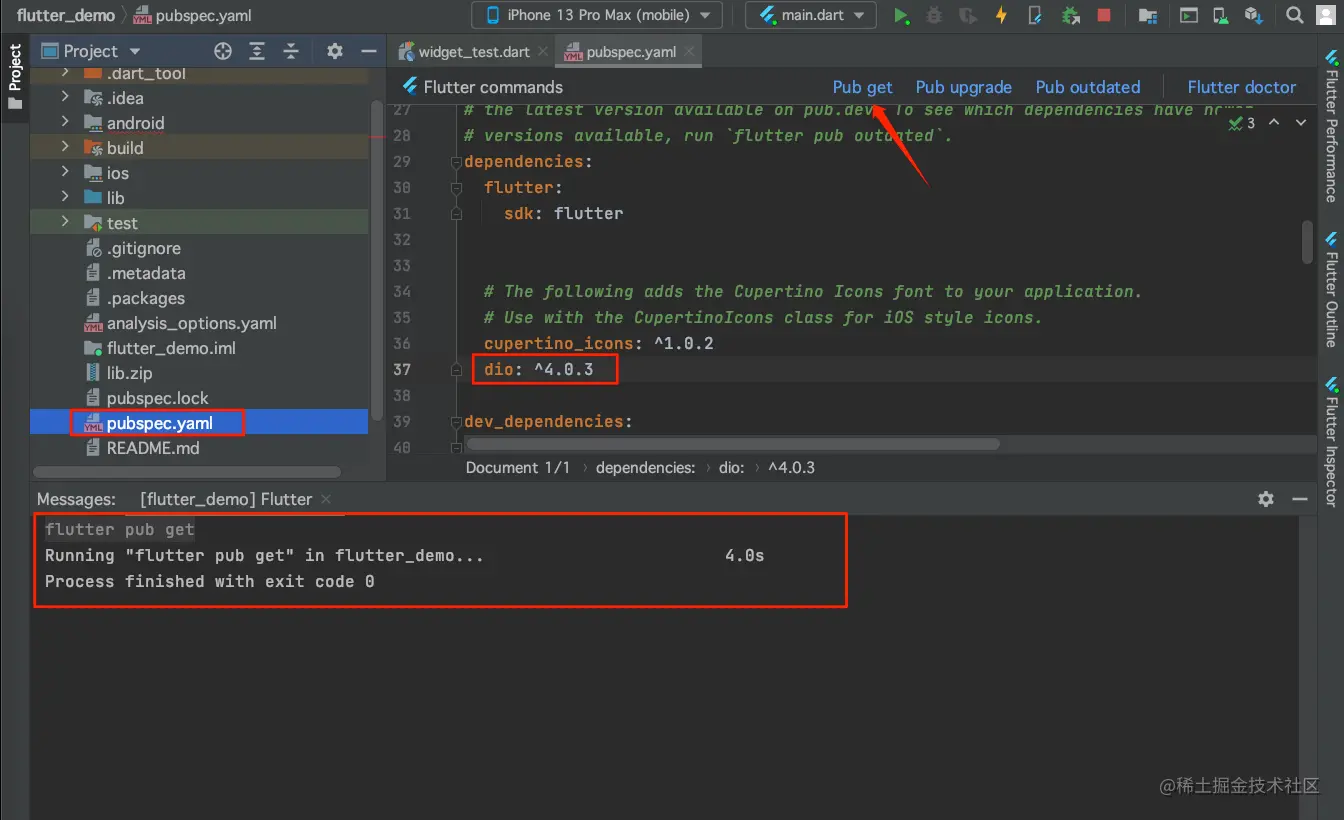Click the Flutter Hot Reload lightning icon

click(x=1001, y=15)
